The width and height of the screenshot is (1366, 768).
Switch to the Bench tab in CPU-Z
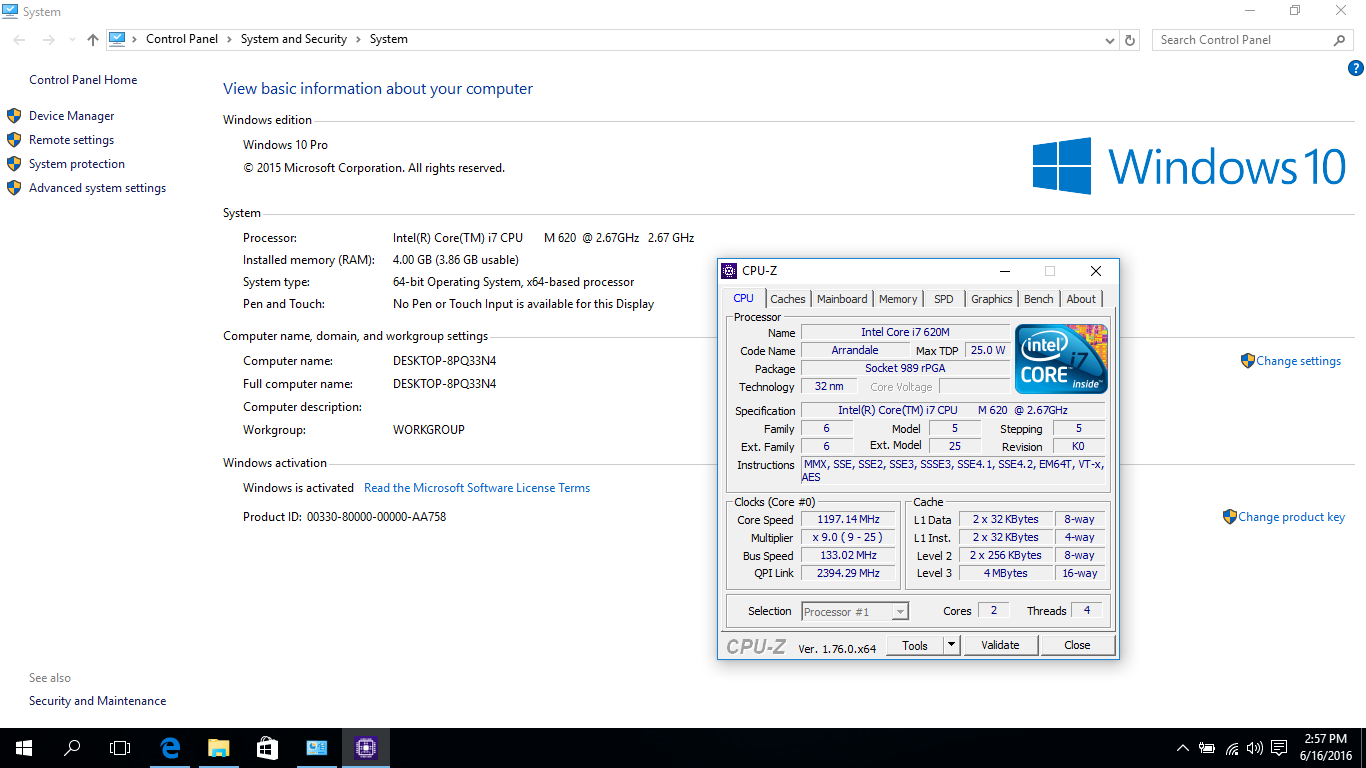pyautogui.click(x=1039, y=299)
